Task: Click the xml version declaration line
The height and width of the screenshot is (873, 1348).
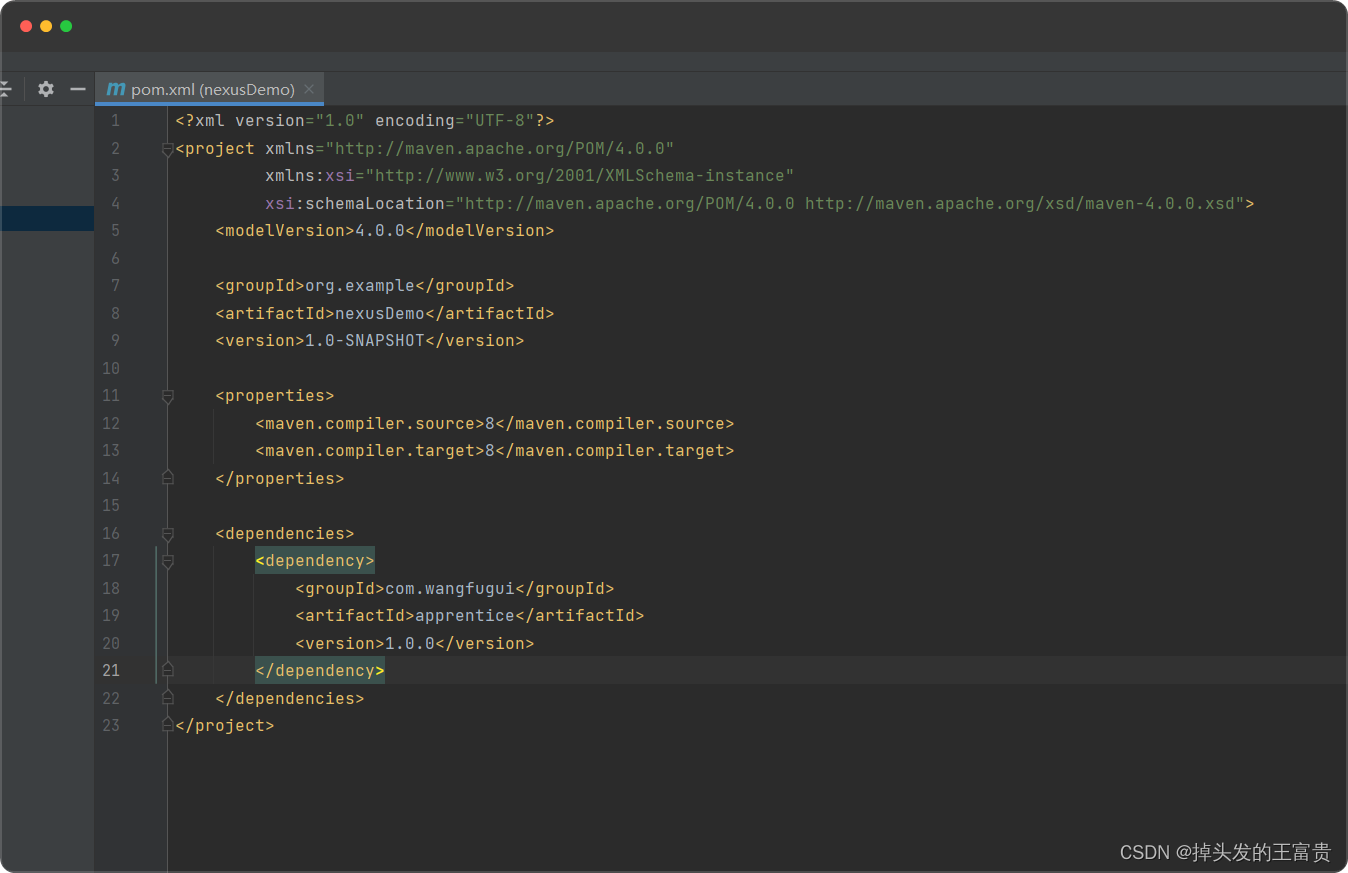Action: [365, 121]
